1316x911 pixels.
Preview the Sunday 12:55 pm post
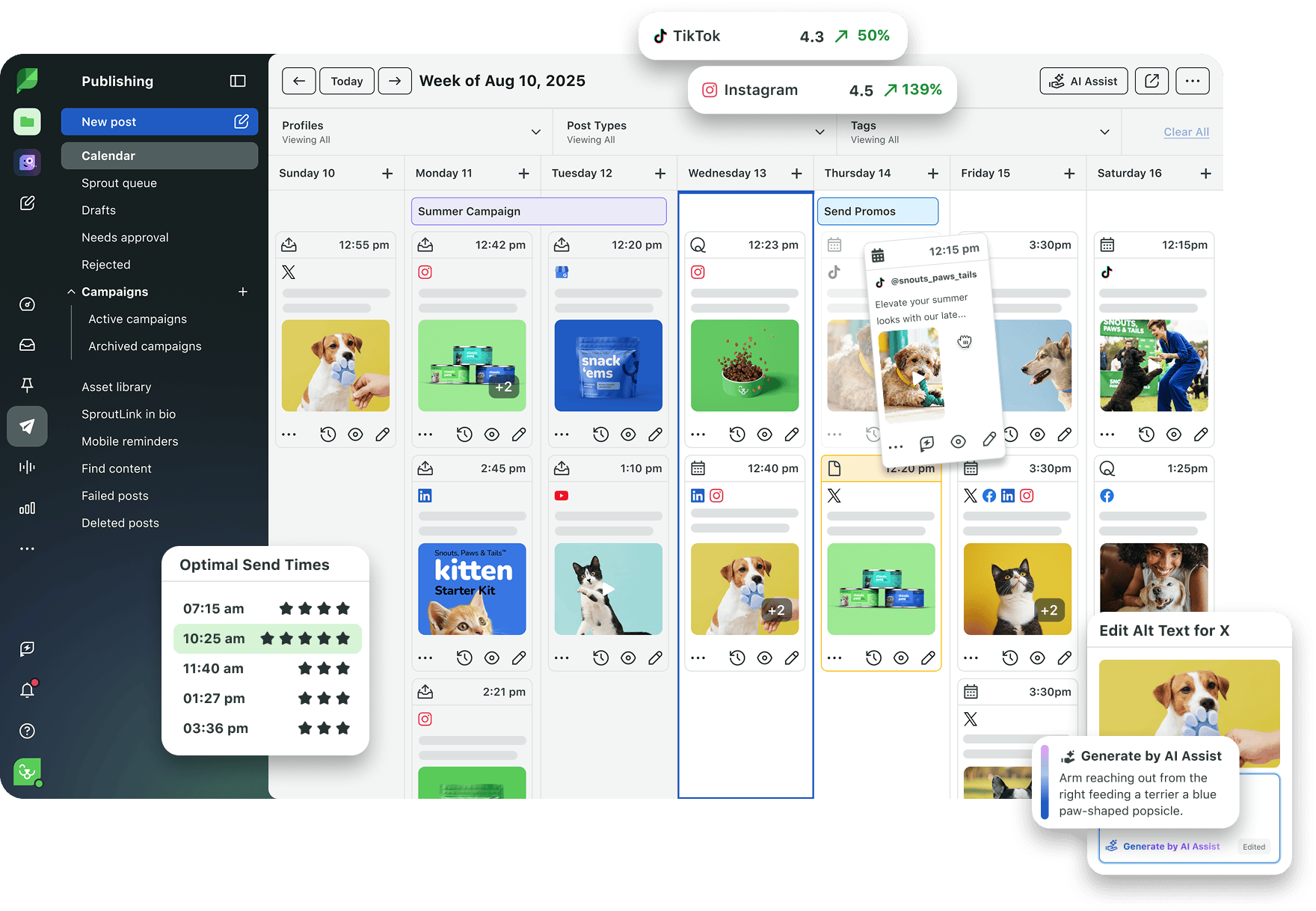pos(355,435)
